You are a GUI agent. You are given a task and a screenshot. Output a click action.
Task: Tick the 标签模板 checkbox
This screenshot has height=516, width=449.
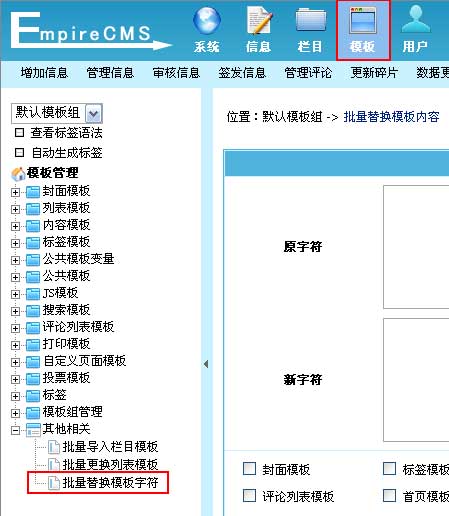(389, 468)
